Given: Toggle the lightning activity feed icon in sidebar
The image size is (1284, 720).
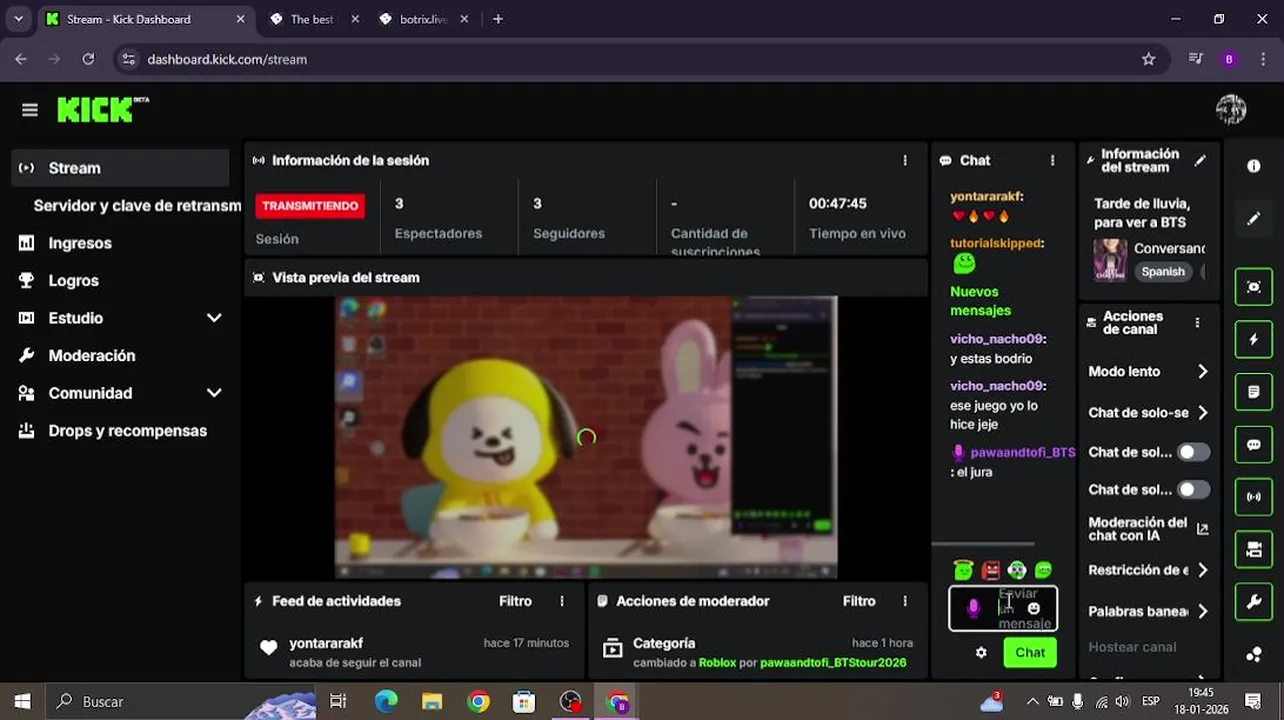Looking at the screenshot, I should pos(1254,339).
